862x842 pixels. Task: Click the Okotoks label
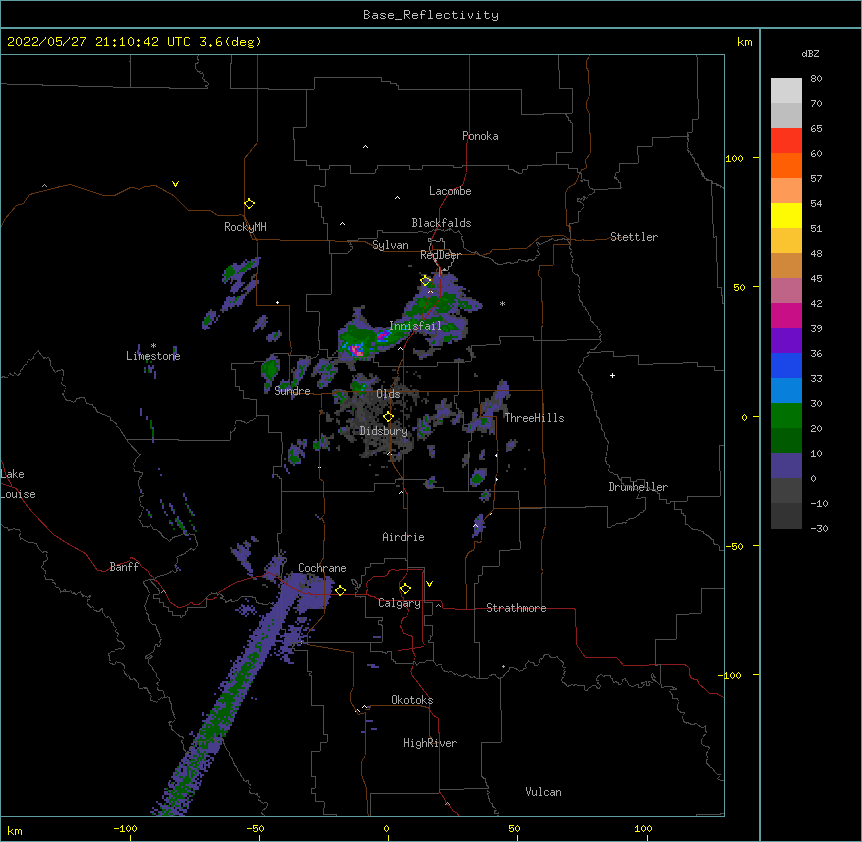412,700
